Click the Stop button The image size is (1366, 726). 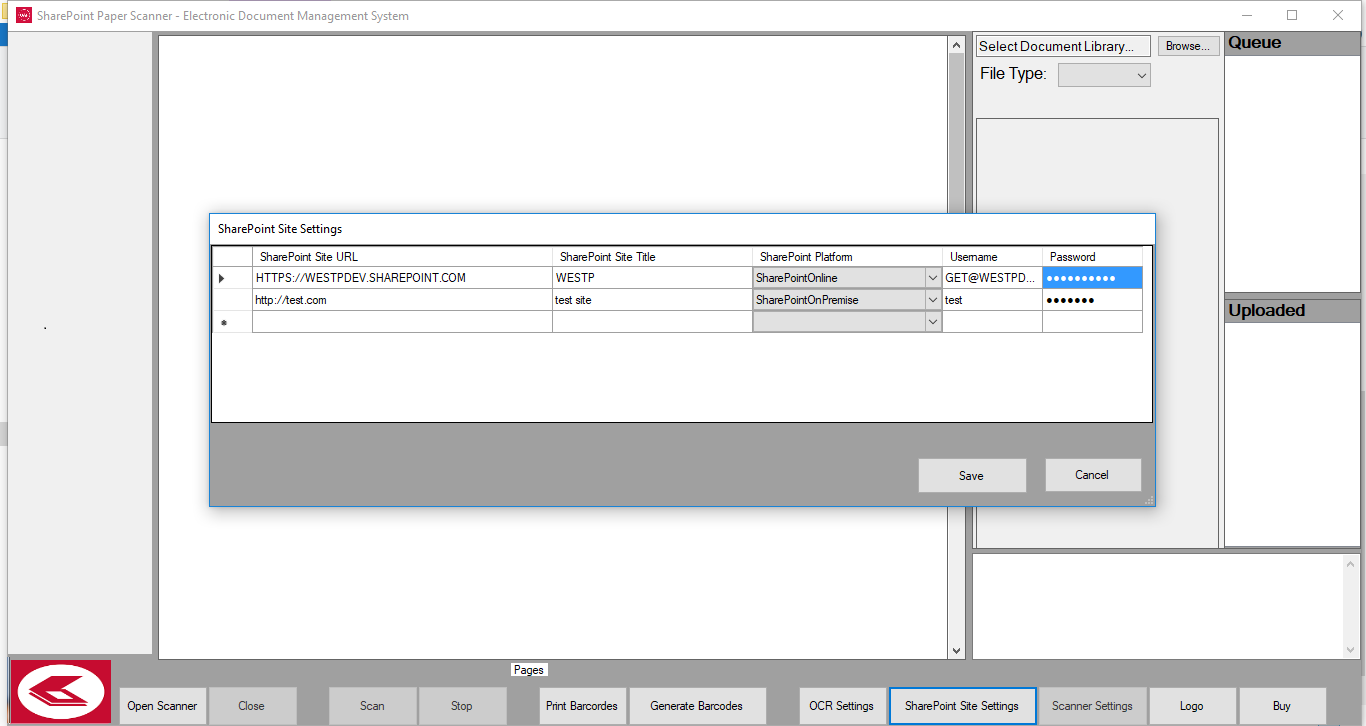[x=462, y=706]
